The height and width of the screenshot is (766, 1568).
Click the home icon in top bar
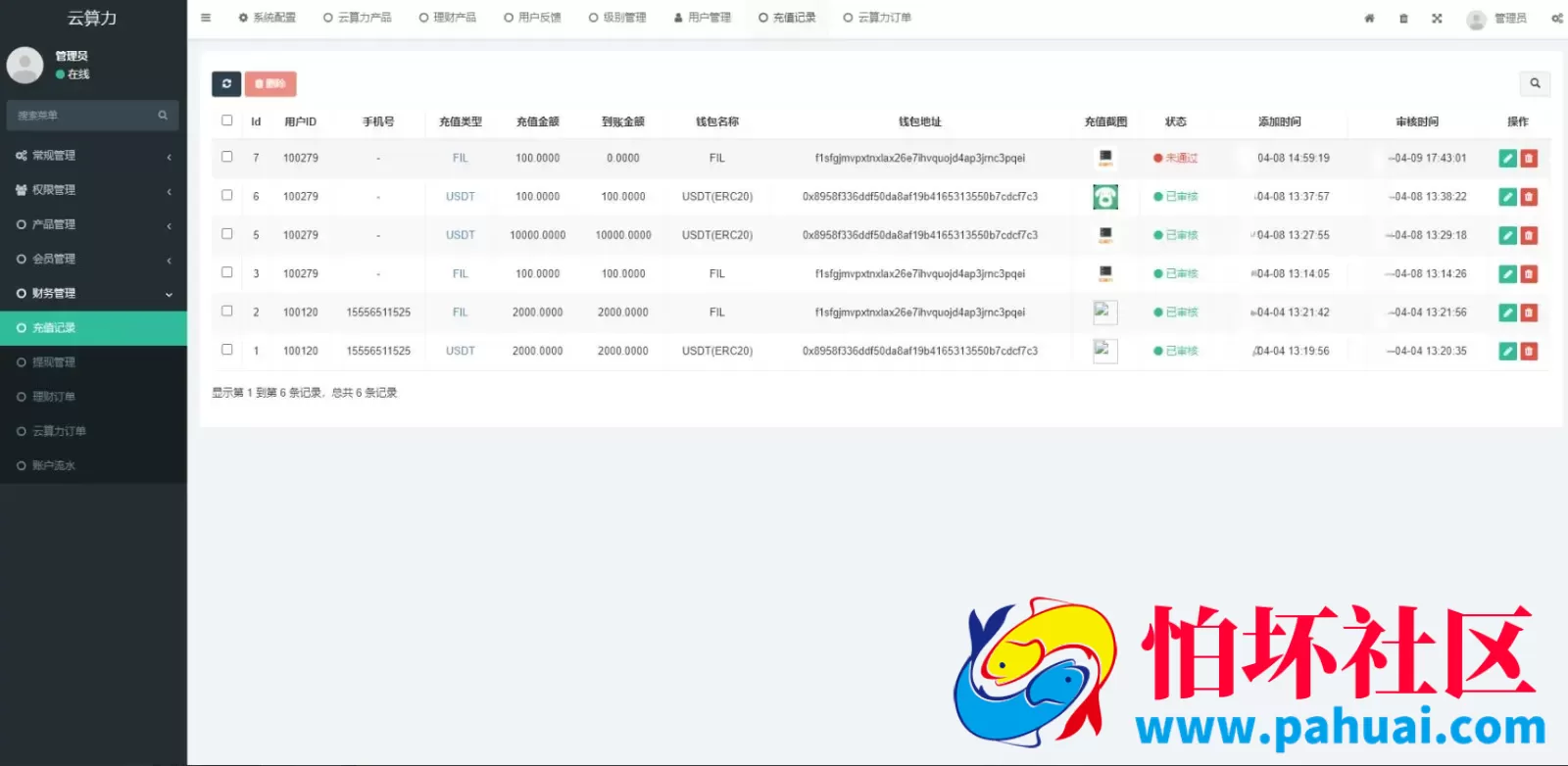coord(1369,19)
